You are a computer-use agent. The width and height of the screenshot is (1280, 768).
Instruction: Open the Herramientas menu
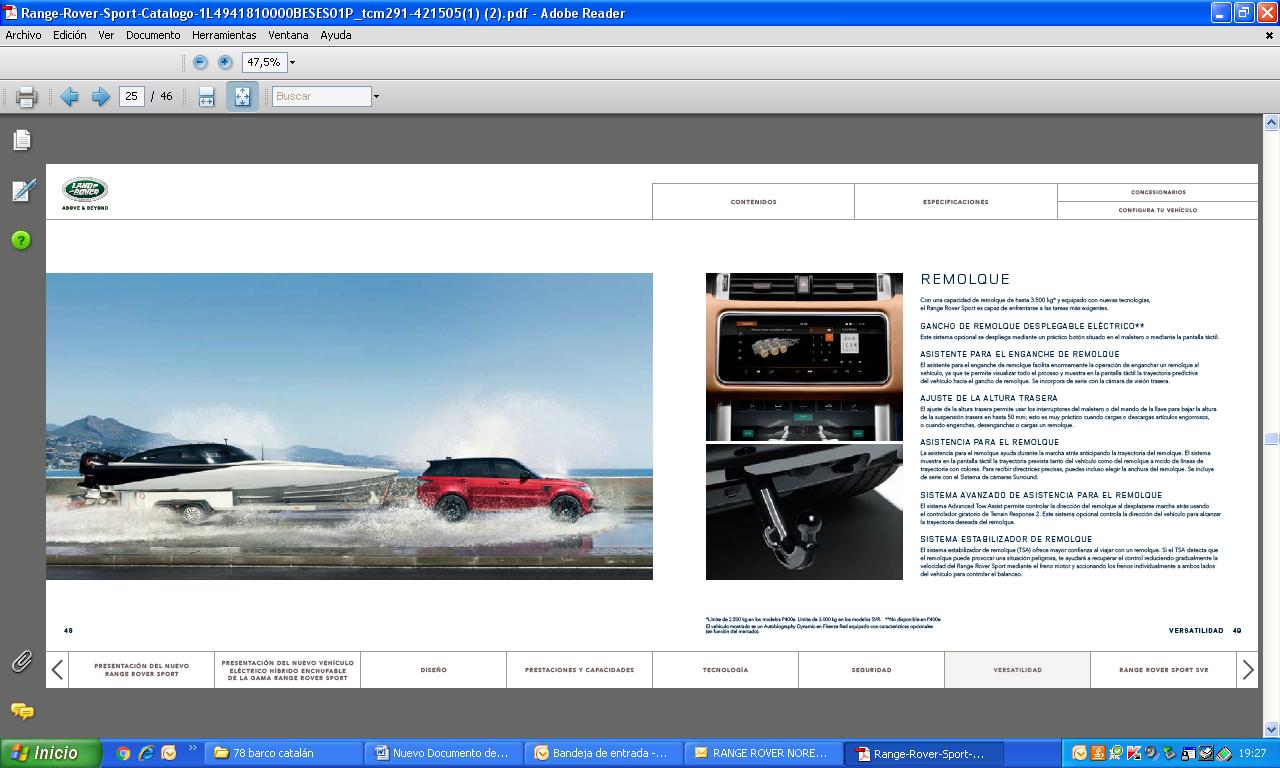[x=224, y=35]
